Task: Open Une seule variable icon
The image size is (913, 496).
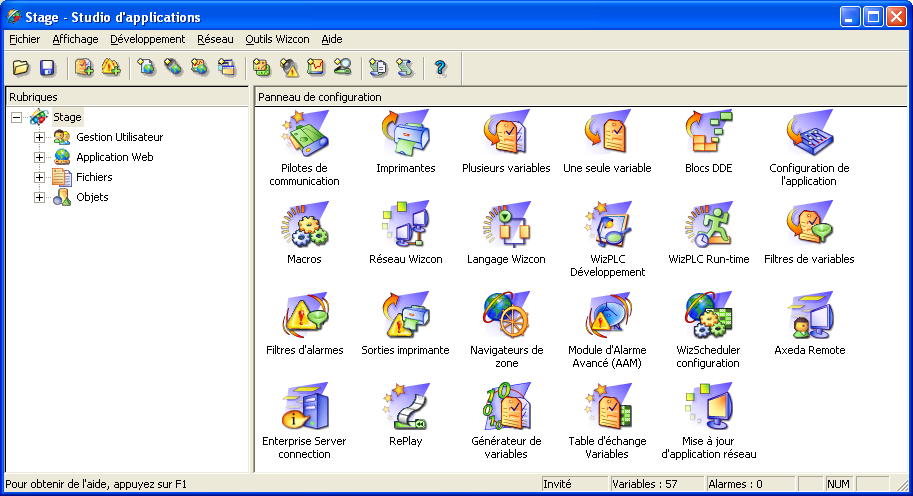Action: point(607,133)
